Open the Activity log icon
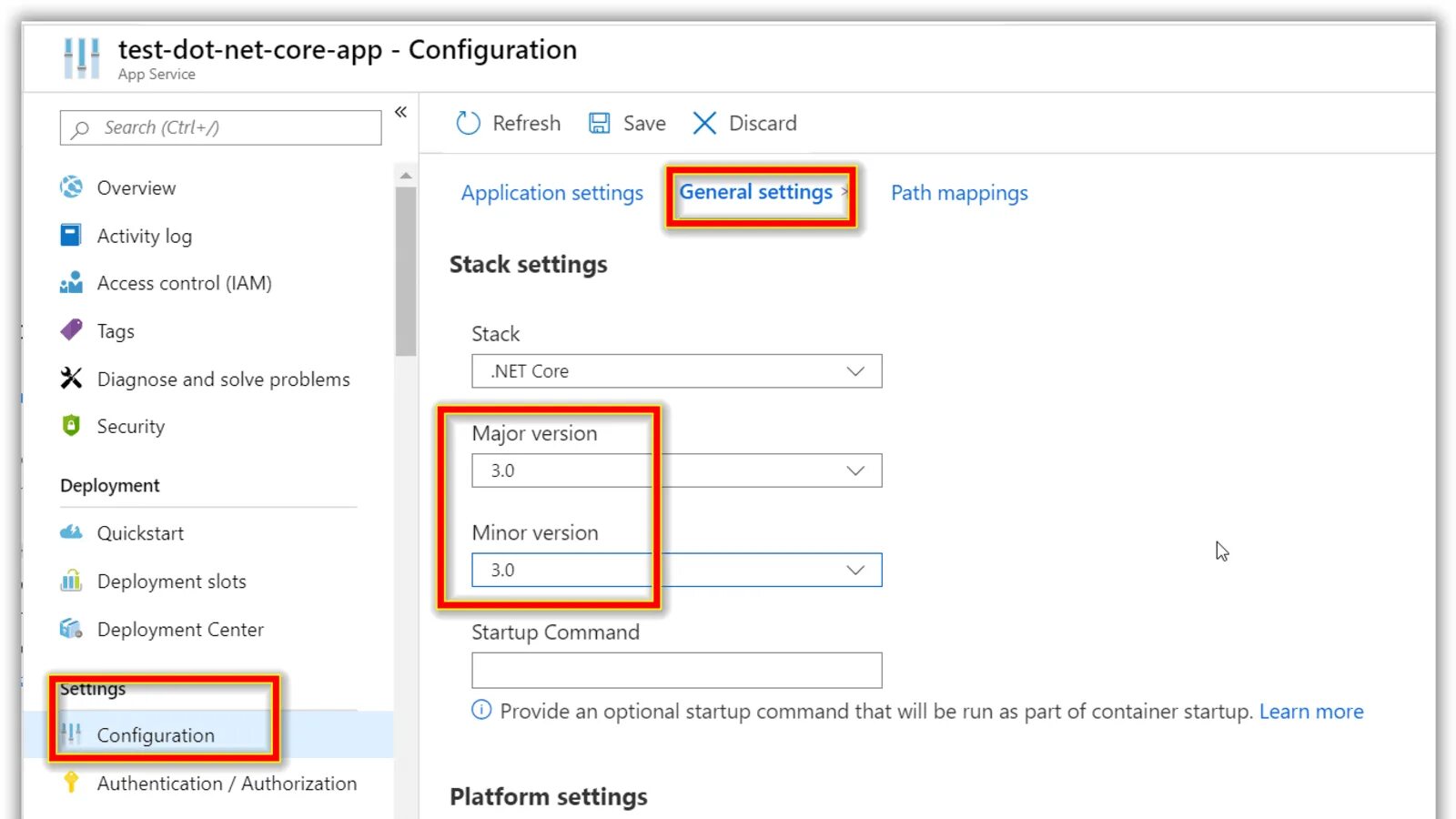Viewport: 1456px width, 819px height. tap(71, 235)
